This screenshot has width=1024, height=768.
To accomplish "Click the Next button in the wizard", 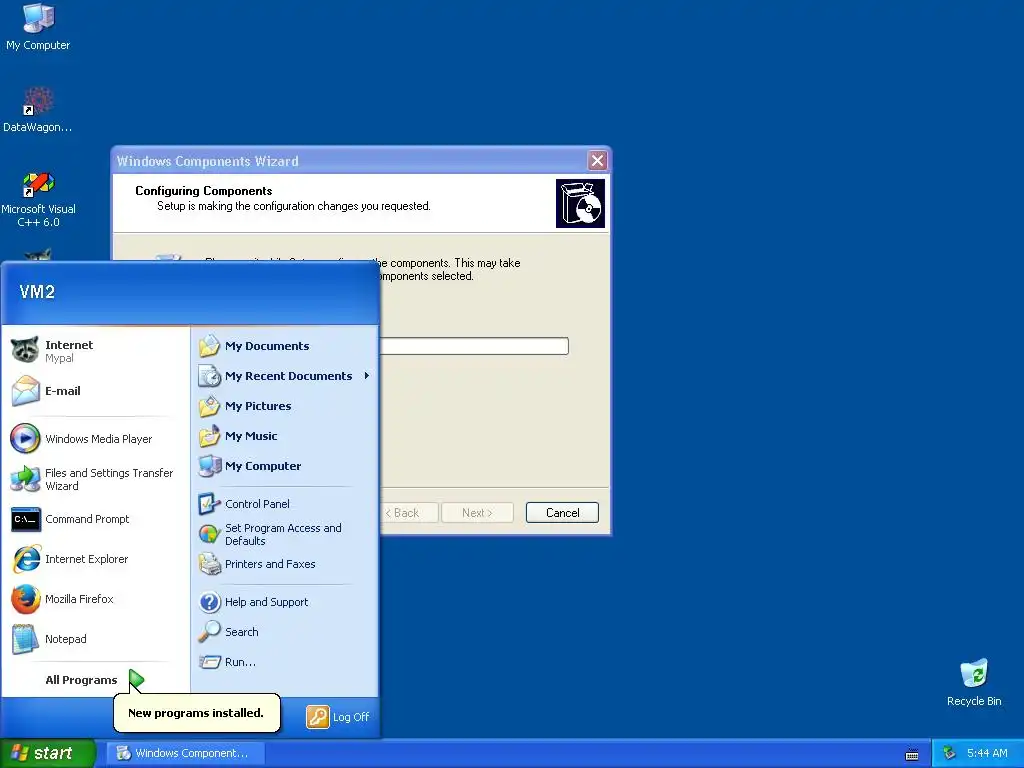I will pyautogui.click(x=477, y=513).
